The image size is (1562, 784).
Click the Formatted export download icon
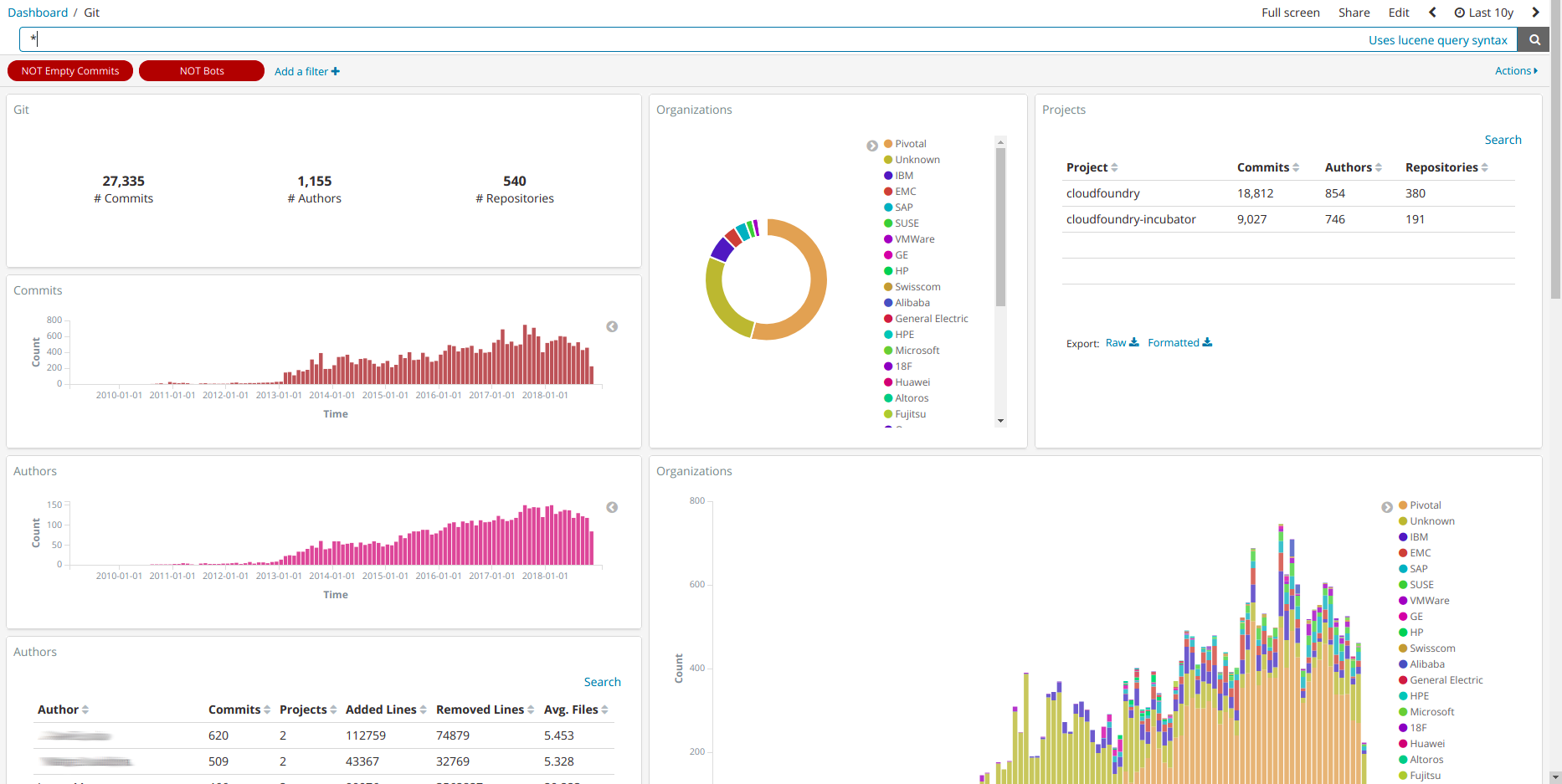click(x=1207, y=342)
